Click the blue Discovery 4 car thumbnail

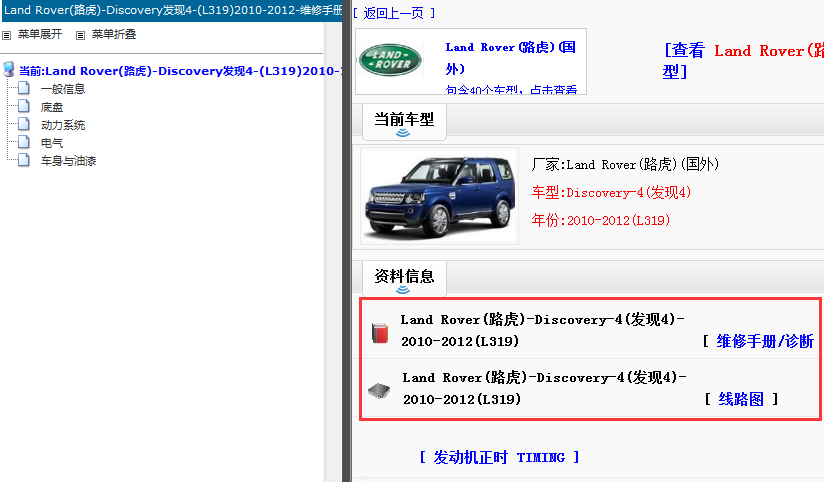point(440,196)
